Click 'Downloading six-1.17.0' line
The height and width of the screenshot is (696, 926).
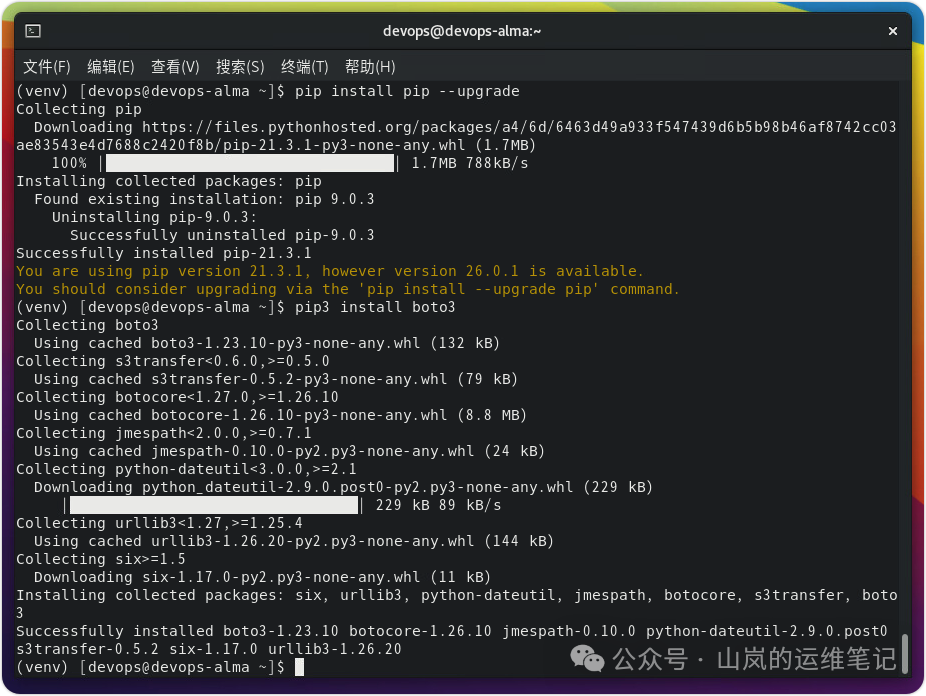[263, 577]
